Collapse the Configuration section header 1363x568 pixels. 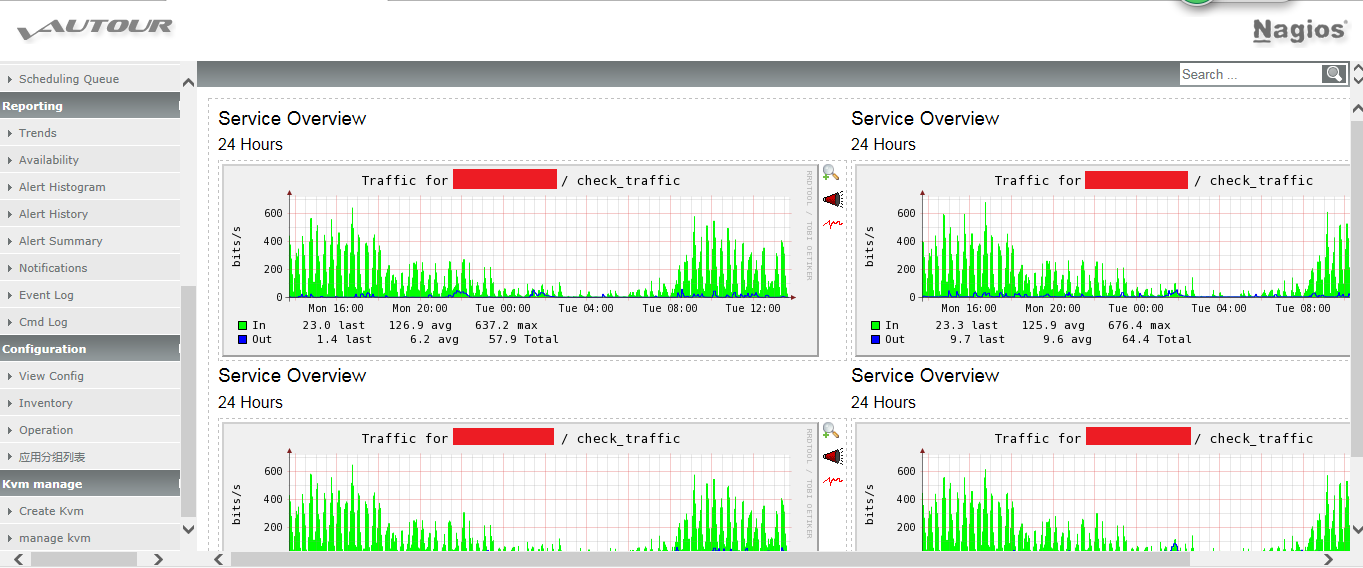[x=90, y=349]
